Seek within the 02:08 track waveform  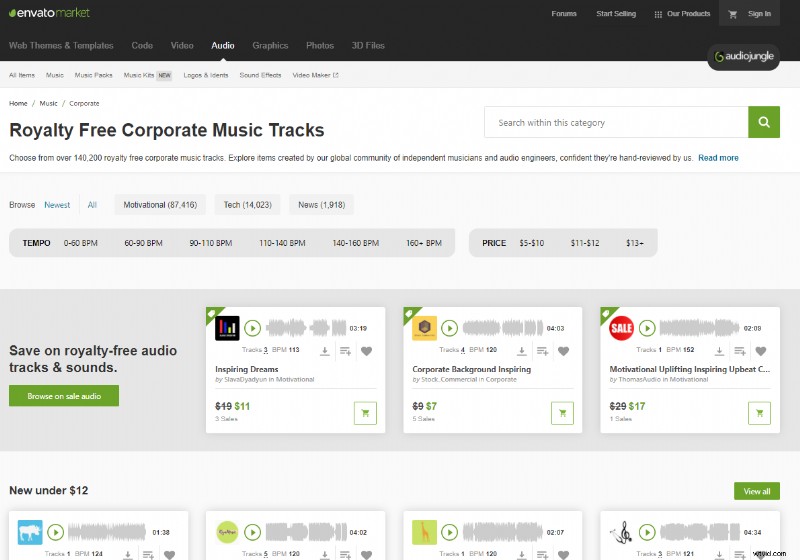(x=699, y=328)
